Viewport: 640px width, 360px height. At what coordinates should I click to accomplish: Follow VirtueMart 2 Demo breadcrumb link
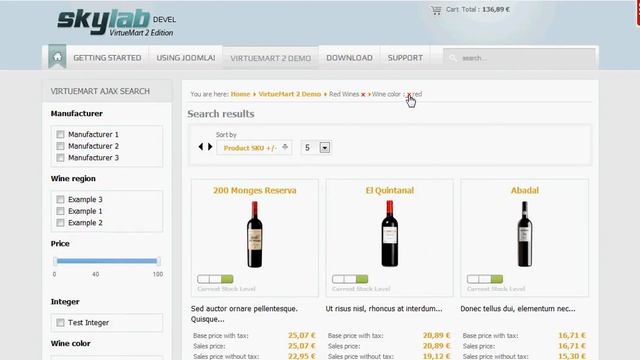click(x=290, y=94)
